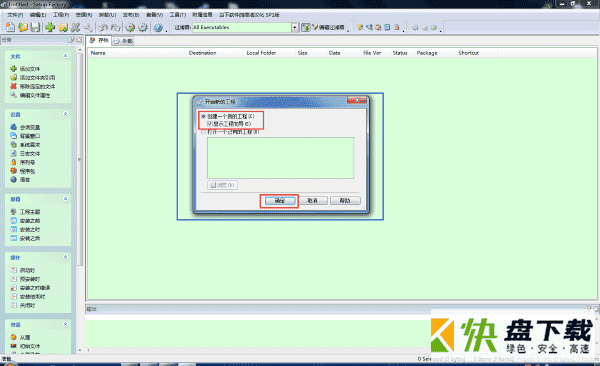The height and width of the screenshot is (366, 600).
Task: Open the All Executables filter dropdown
Action: [x=295, y=27]
